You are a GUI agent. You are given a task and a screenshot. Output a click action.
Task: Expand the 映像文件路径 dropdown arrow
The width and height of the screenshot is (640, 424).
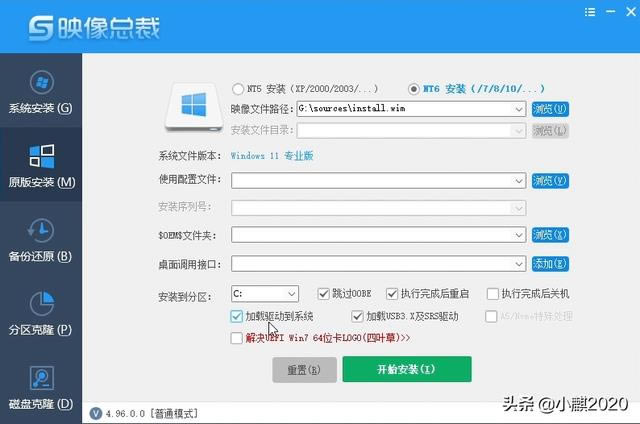tap(518, 109)
